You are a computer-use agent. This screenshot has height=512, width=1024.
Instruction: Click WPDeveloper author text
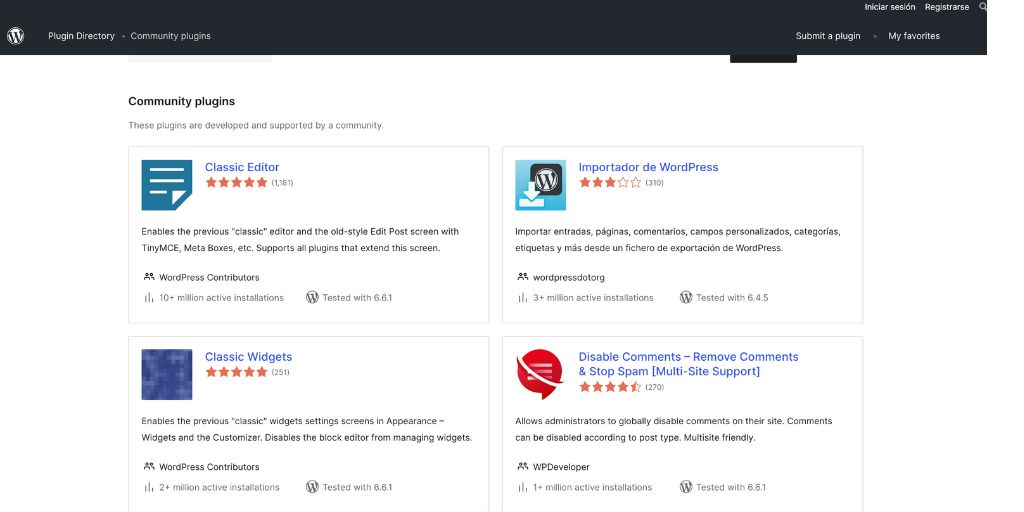click(x=561, y=467)
